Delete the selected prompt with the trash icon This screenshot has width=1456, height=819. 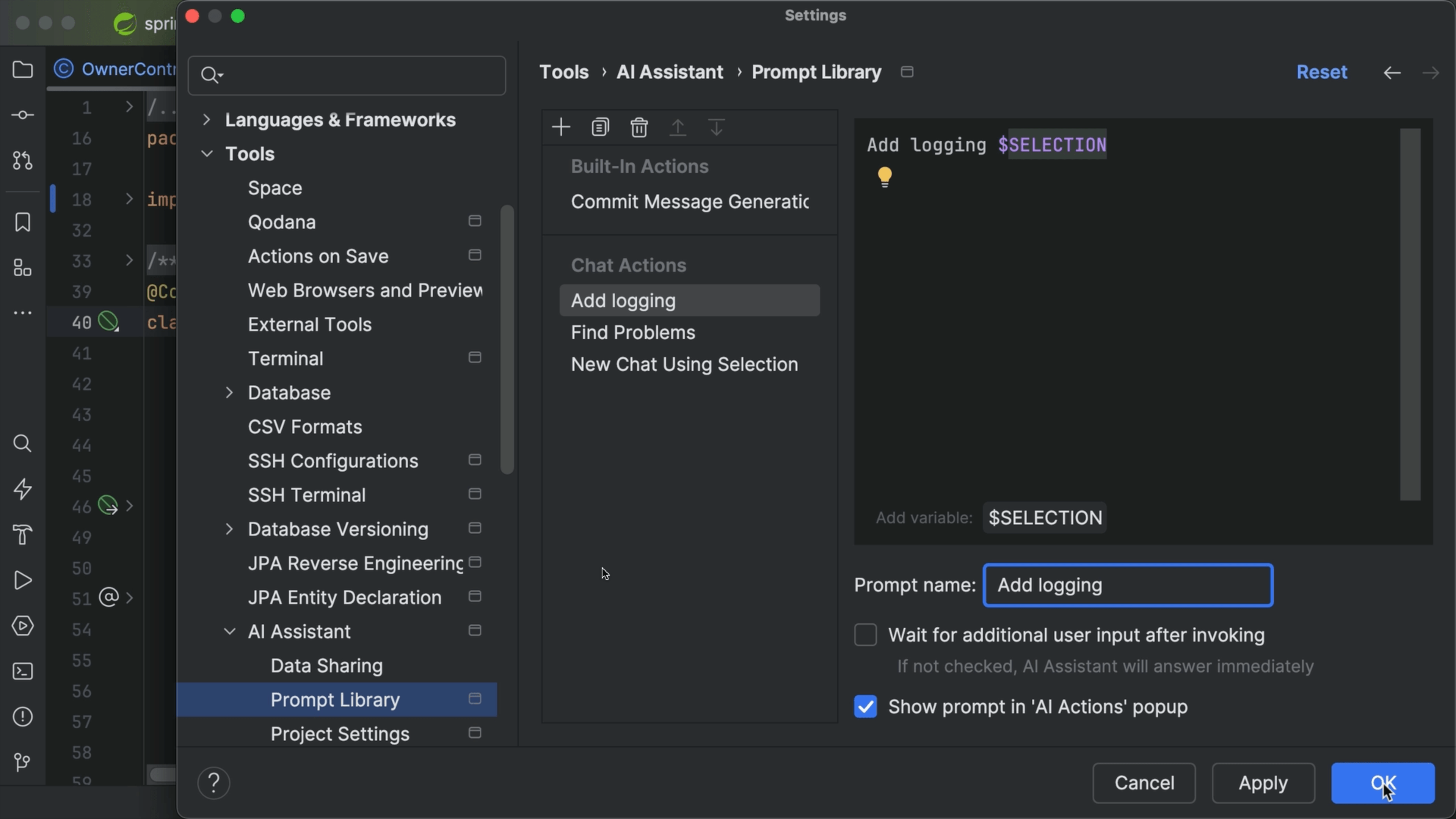click(639, 127)
